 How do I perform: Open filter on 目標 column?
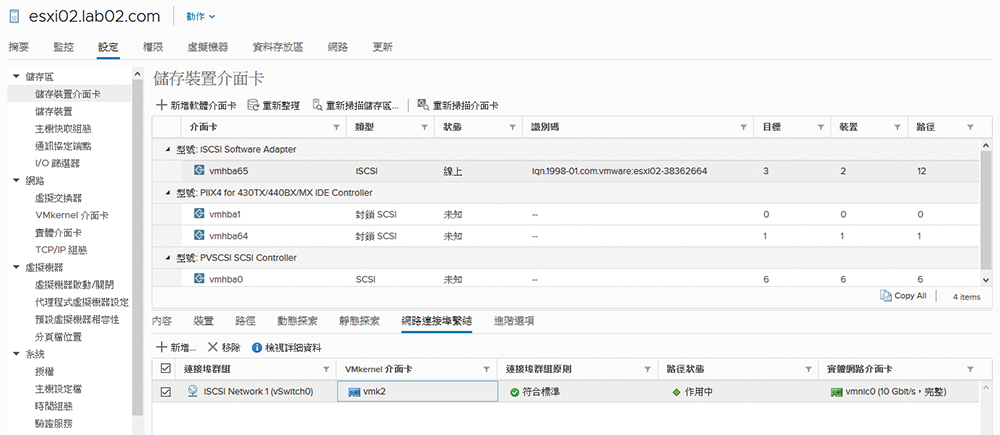(x=821, y=128)
